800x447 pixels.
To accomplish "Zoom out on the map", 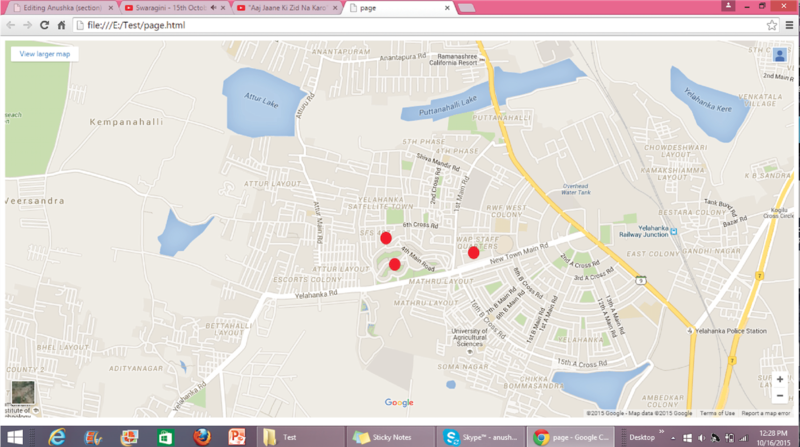I will point(779,395).
